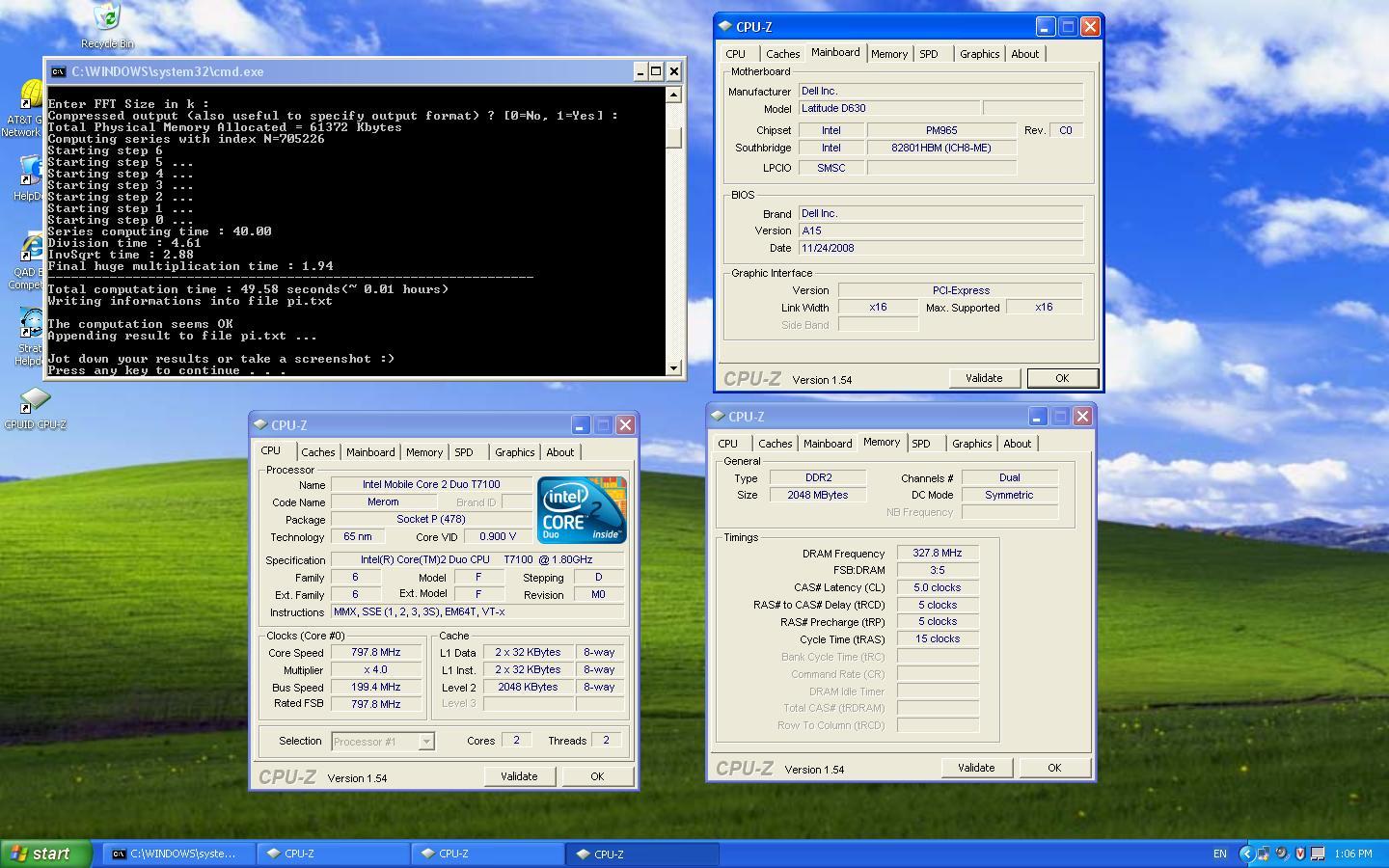Click the Latitude D630 model field

coord(889,109)
